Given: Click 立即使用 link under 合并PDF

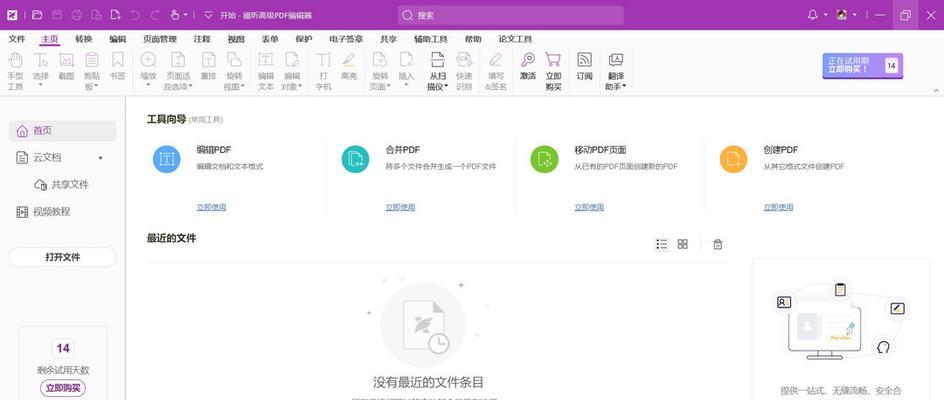Looking at the screenshot, I should pos(400,207).
